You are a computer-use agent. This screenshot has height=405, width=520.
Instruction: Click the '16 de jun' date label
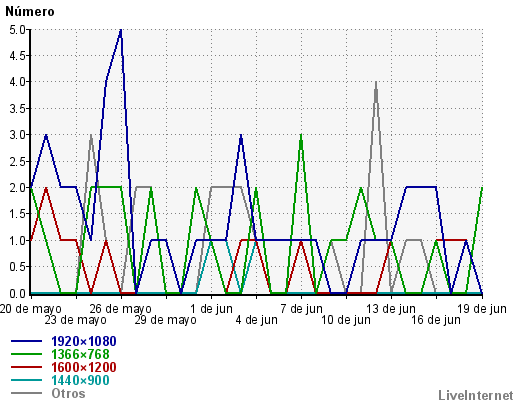coord(436,320)
